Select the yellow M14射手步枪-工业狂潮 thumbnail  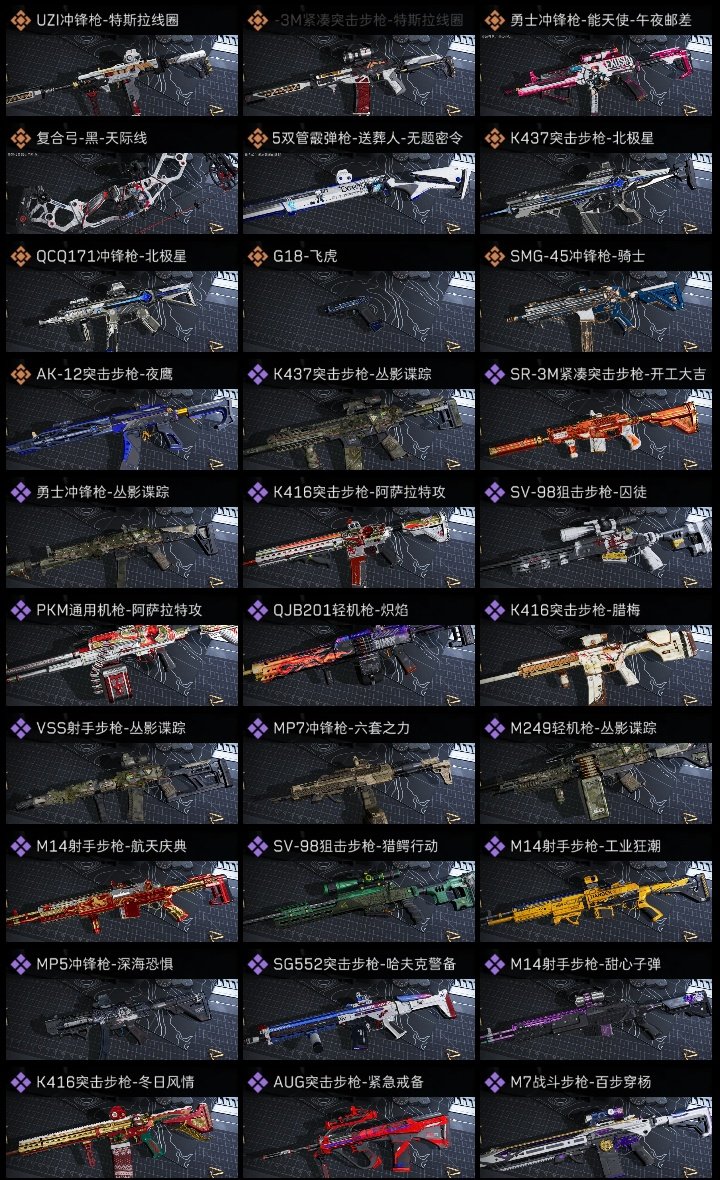[x=596, y=901]
